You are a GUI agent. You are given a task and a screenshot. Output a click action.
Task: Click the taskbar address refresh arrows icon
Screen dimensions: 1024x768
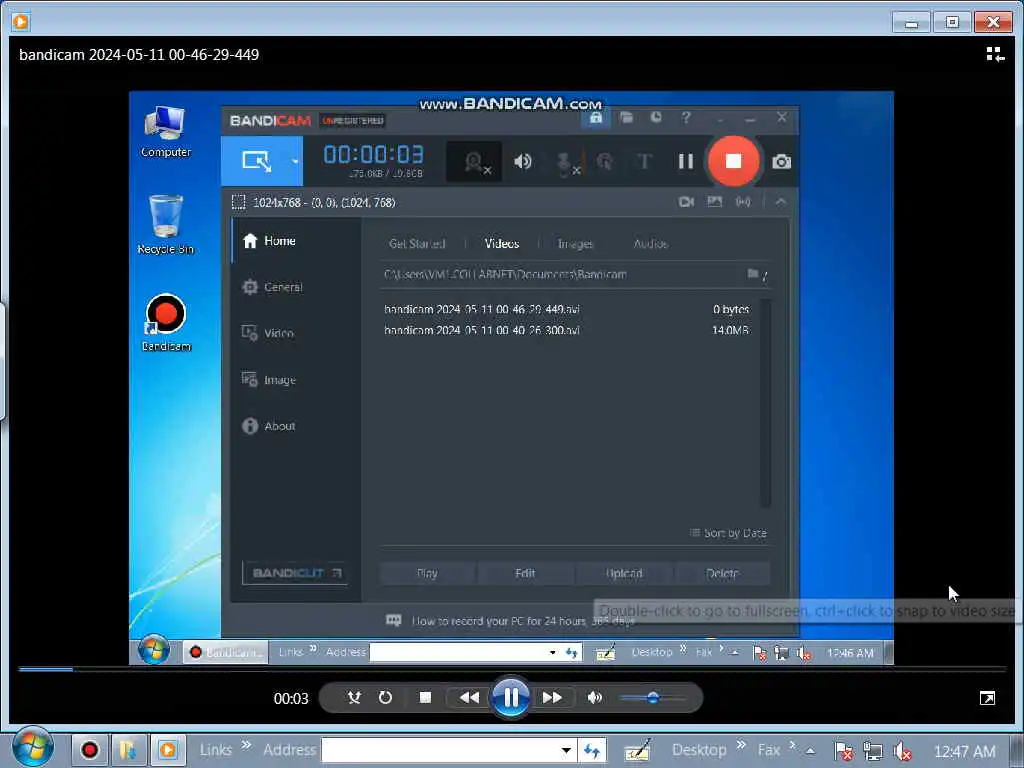pyautogui.click(x=592, y=750)
